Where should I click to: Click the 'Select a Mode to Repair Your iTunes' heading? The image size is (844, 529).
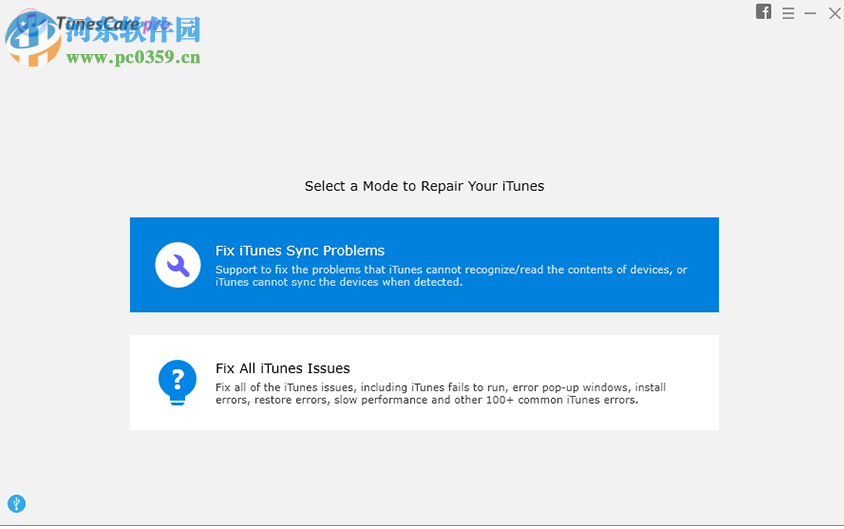coord(424,186)
